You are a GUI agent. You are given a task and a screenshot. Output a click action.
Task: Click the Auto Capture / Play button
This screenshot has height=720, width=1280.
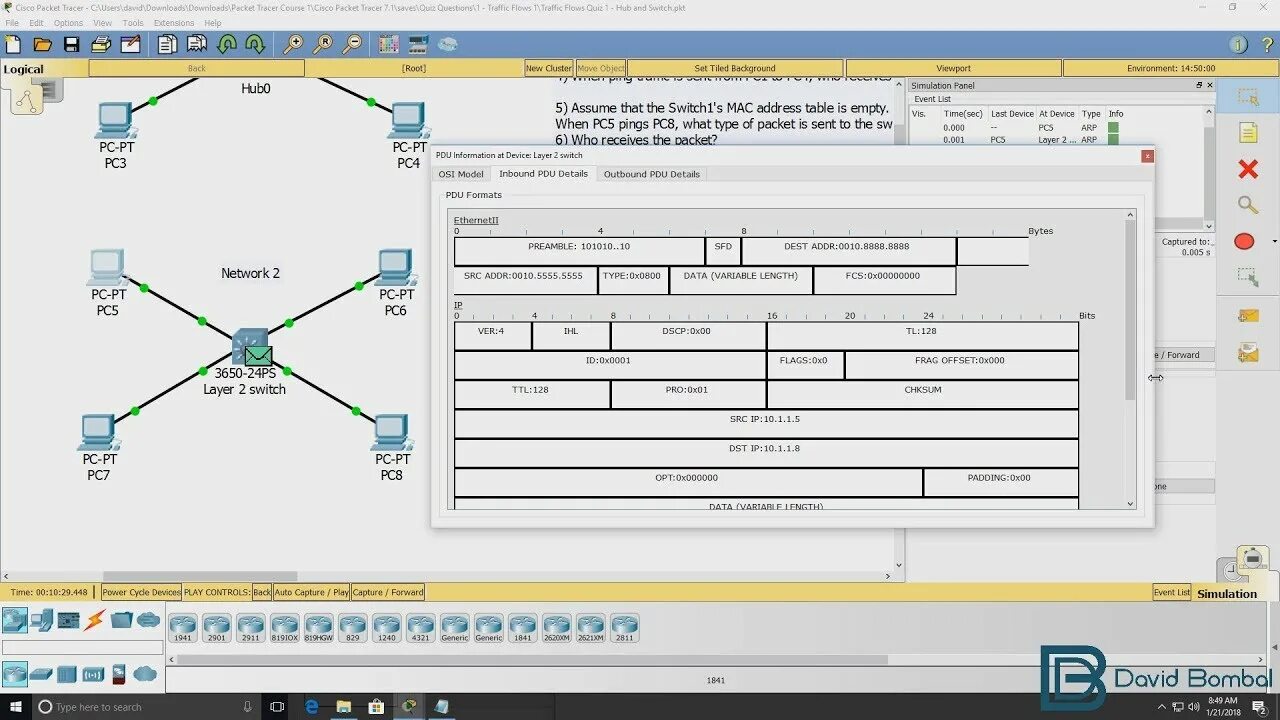(311, 592)
